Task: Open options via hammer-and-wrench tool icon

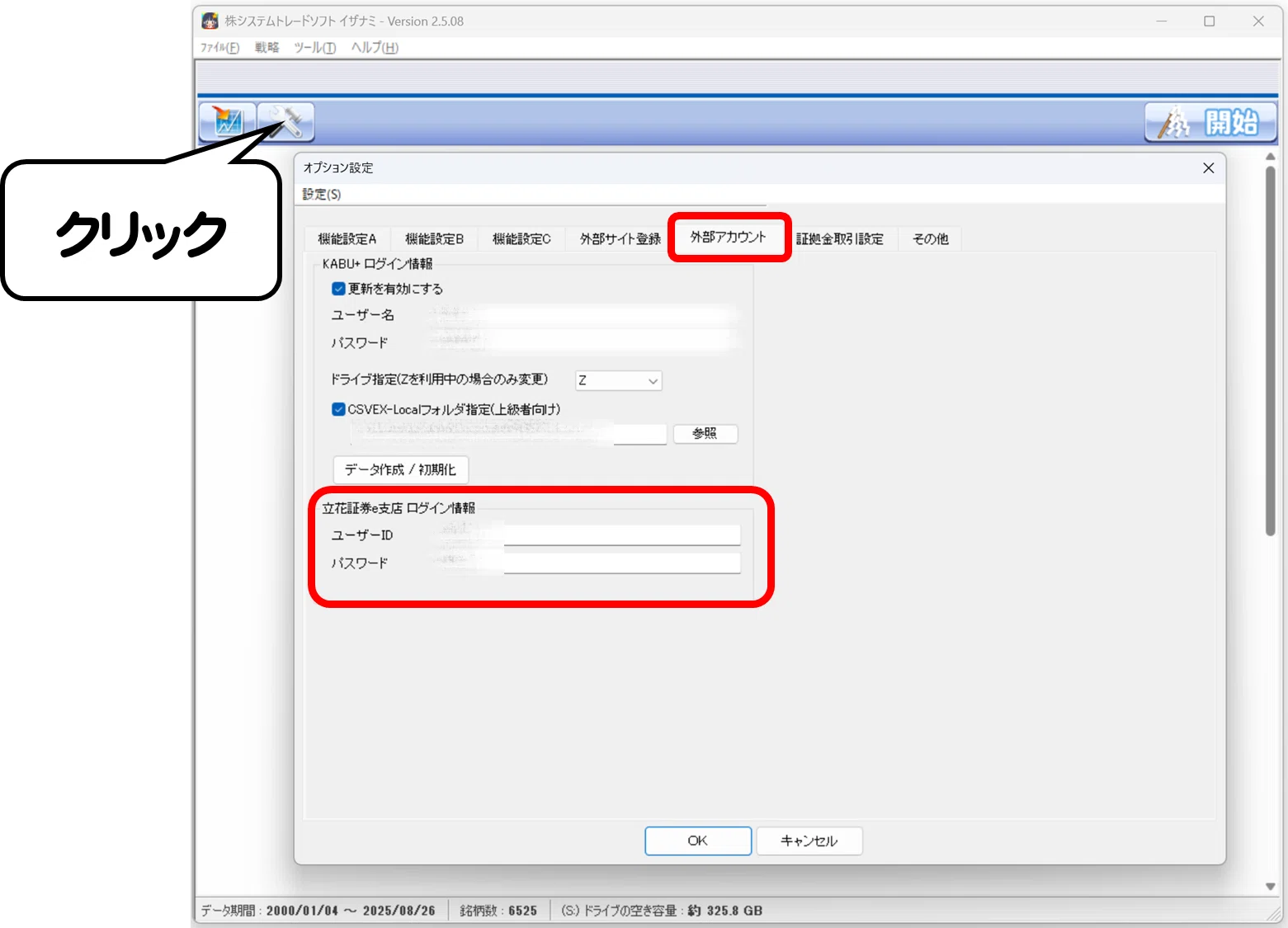Action: (285, 122)
